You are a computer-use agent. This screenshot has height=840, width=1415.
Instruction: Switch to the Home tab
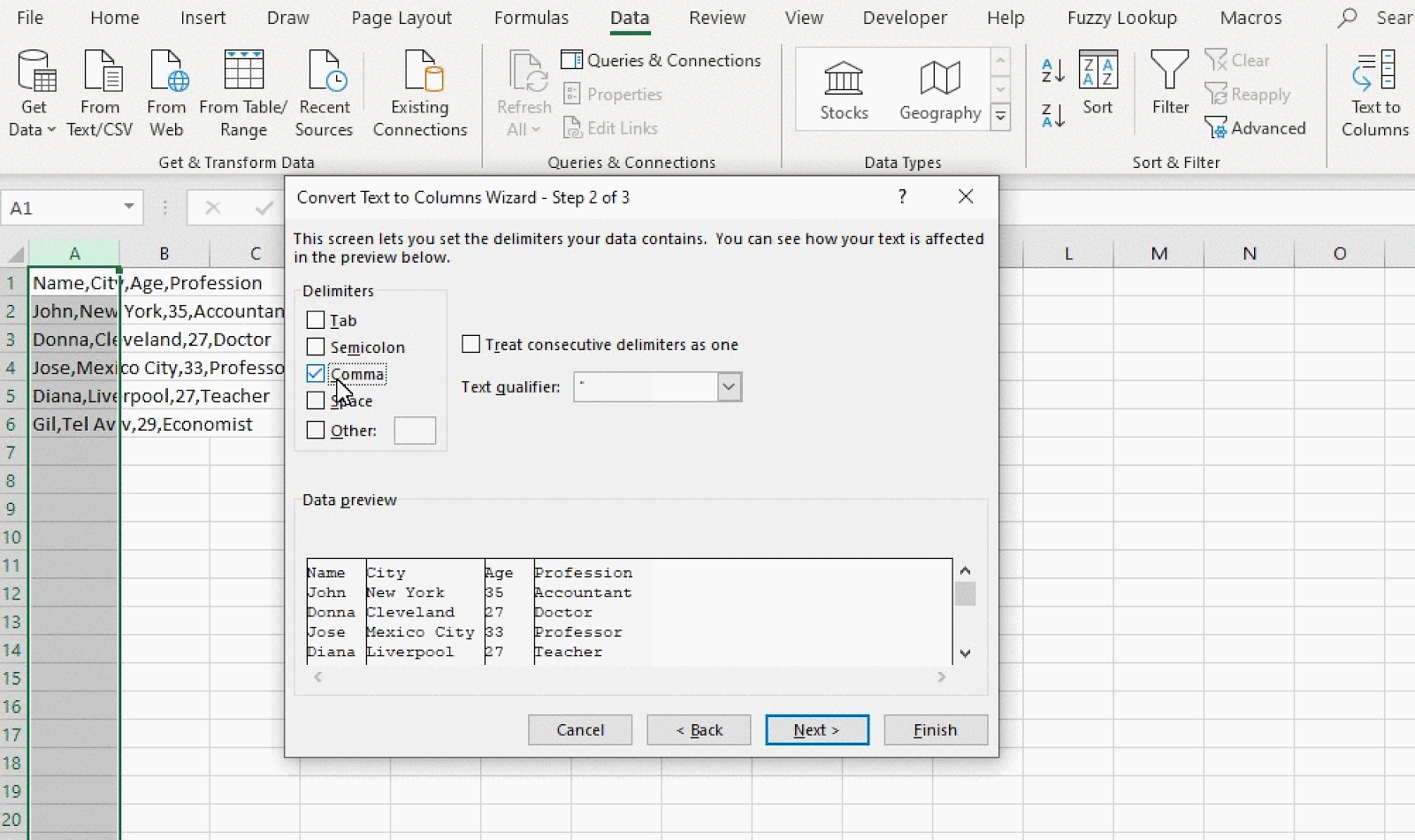(115, 18)
